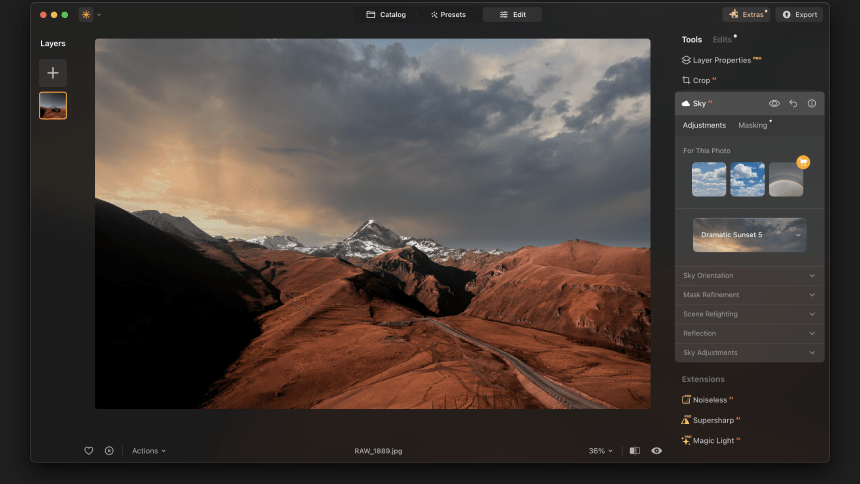This screenshot has height=484, width=860.
Task: Open the Magic Light extension
Action: coord(717,440)
